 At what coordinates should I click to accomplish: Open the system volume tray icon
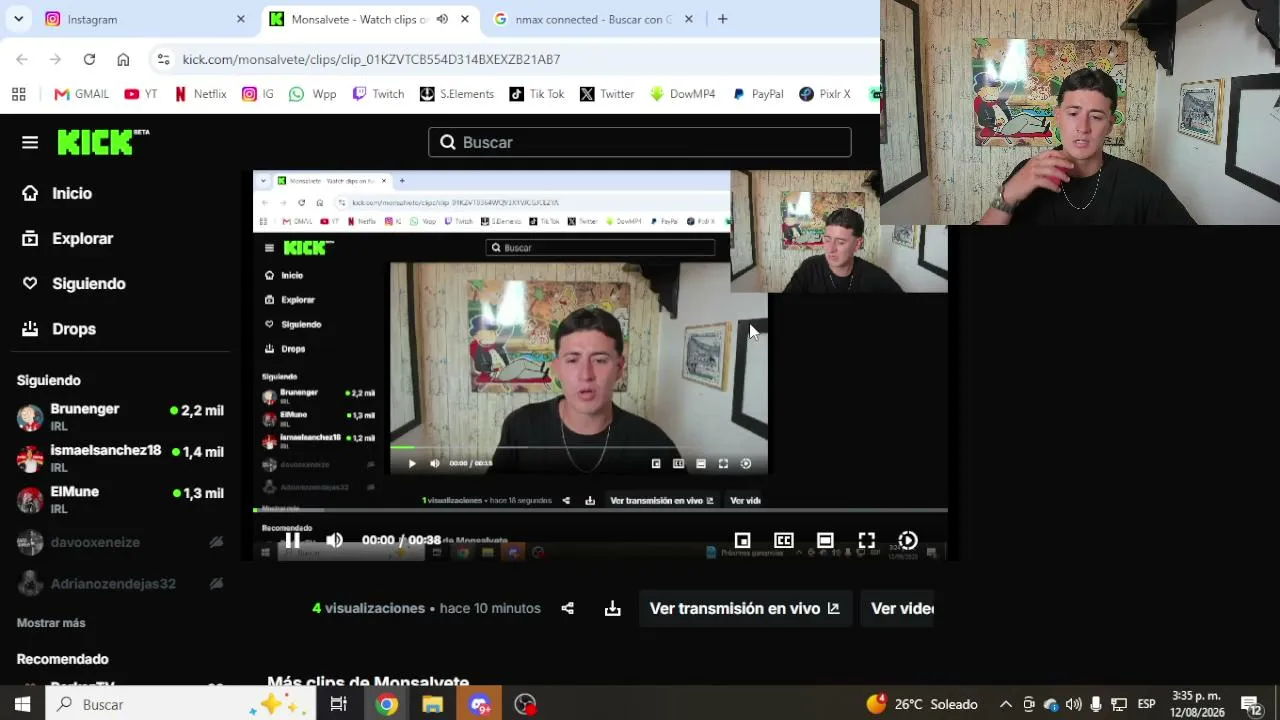[1073, 705]
